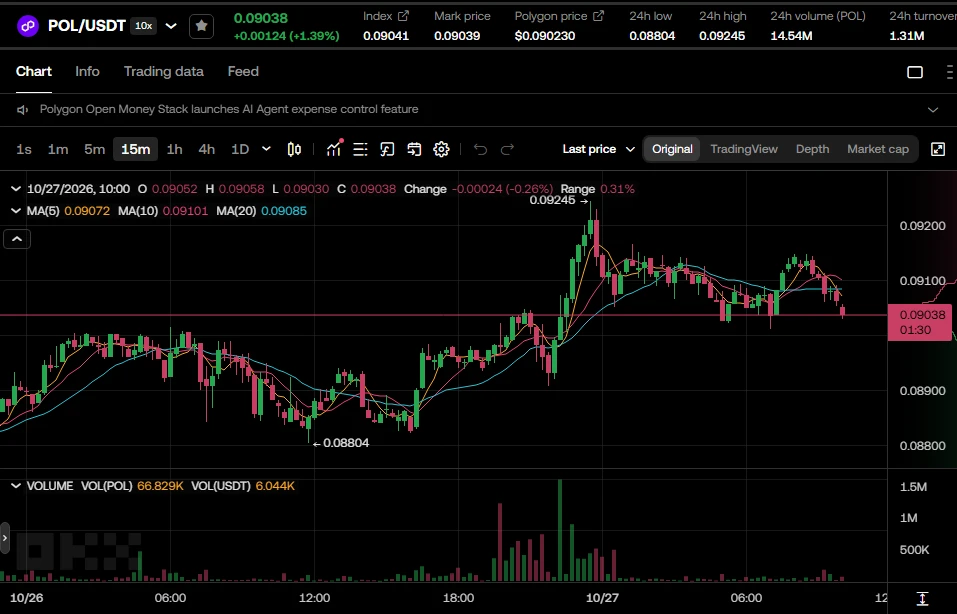Viewport: 957px width, 614px height.
Task: Open the Last price dropdown
Action: pyautogui.click(x=599, y=150)
